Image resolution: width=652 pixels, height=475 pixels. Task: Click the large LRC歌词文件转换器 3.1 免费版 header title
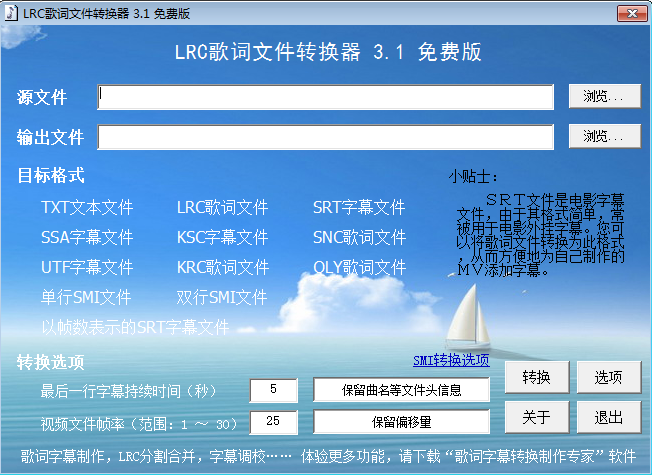pos(328,52)
